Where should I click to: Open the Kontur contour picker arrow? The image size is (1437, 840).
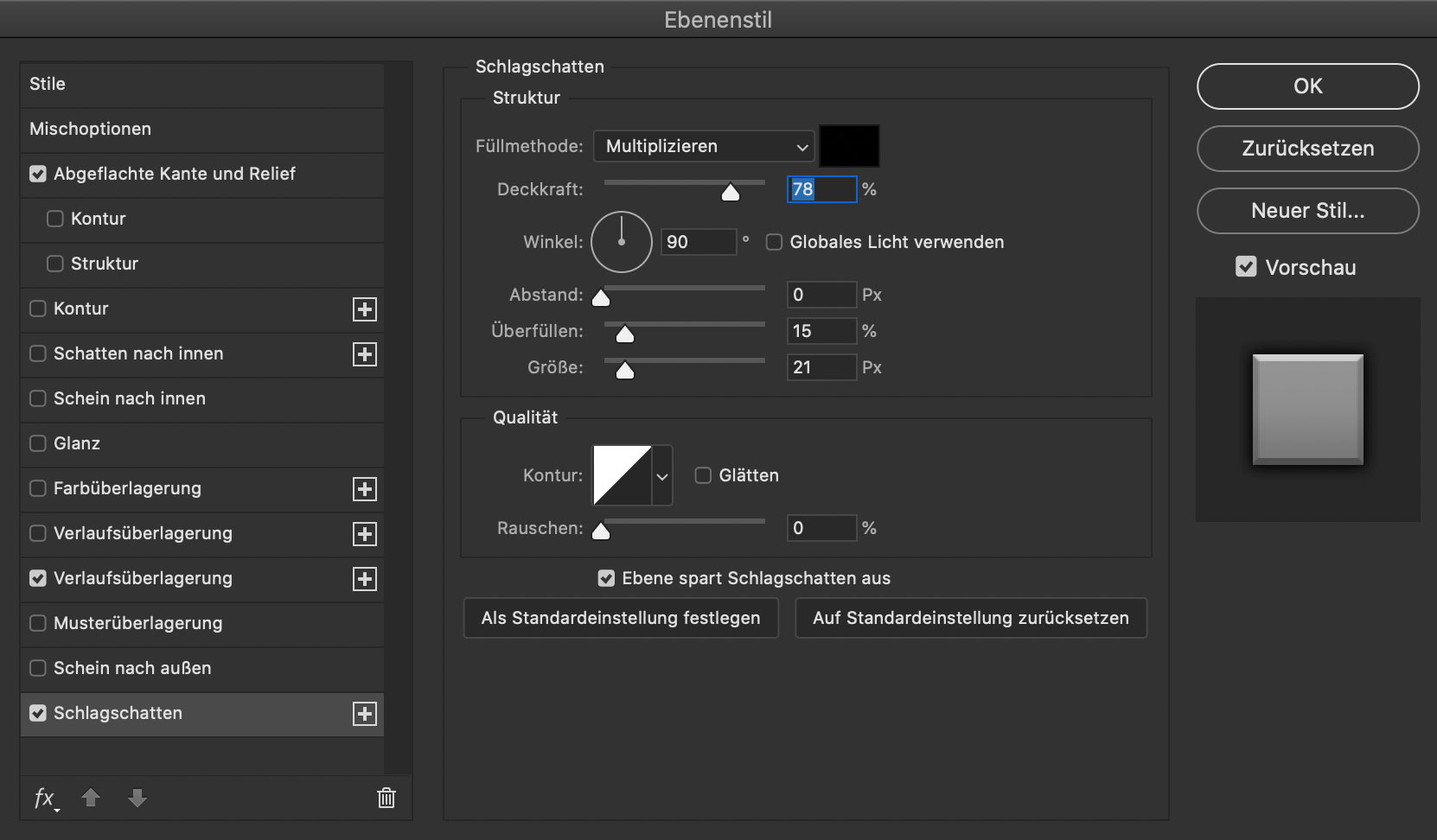point(662,475)
